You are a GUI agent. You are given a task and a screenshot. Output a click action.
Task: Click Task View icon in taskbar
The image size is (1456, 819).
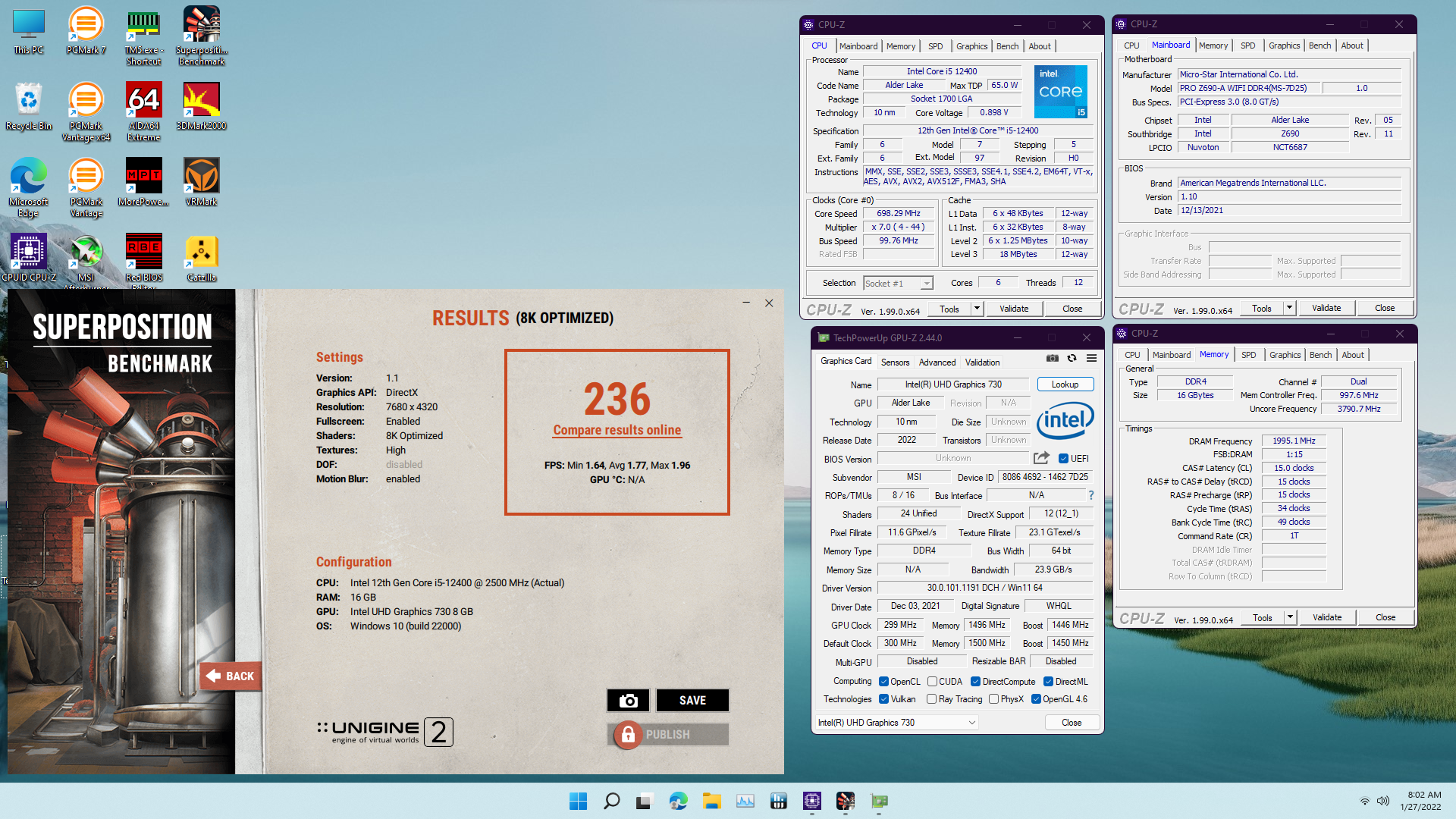tap(645, 801)
